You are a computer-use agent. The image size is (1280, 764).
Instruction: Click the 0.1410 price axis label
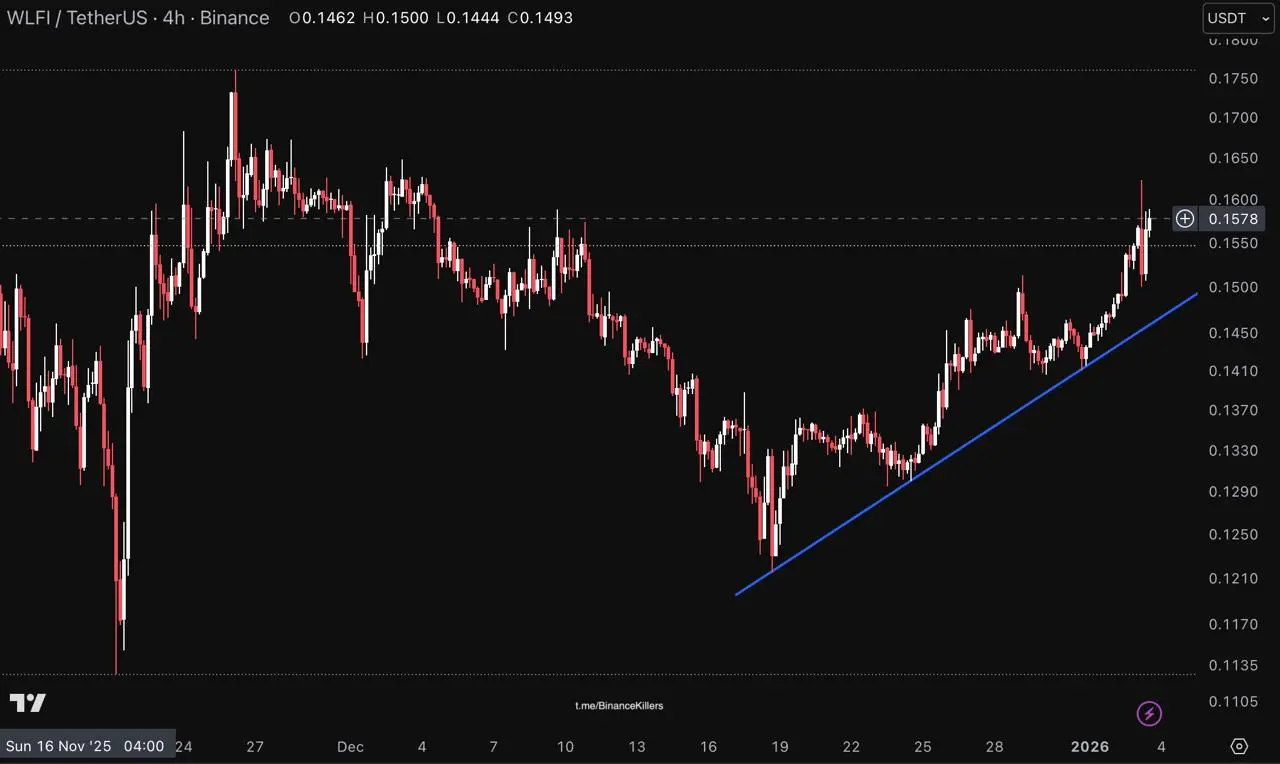[x=1233, y=371]
